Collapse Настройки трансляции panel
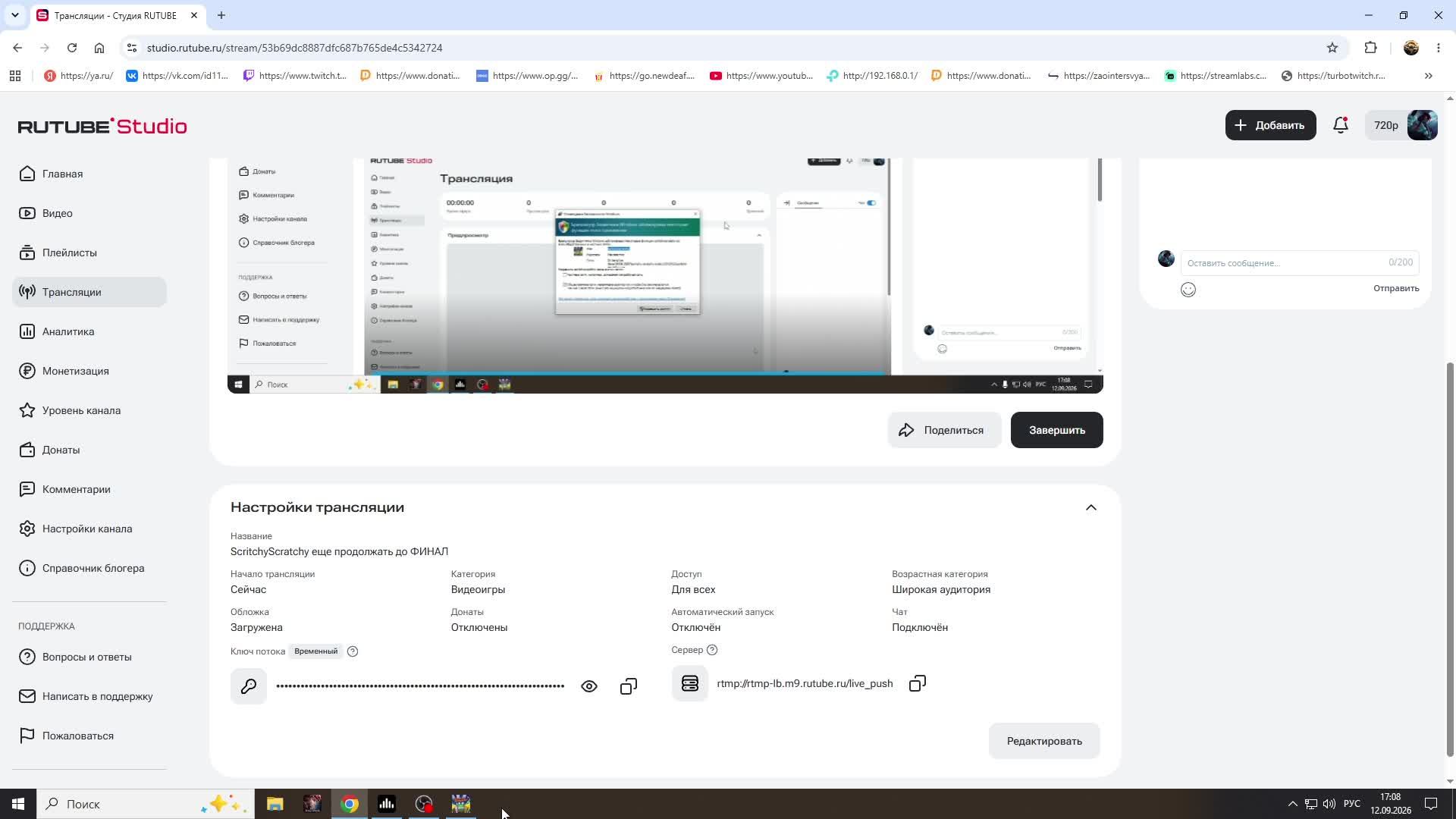 click(1090, 507)
